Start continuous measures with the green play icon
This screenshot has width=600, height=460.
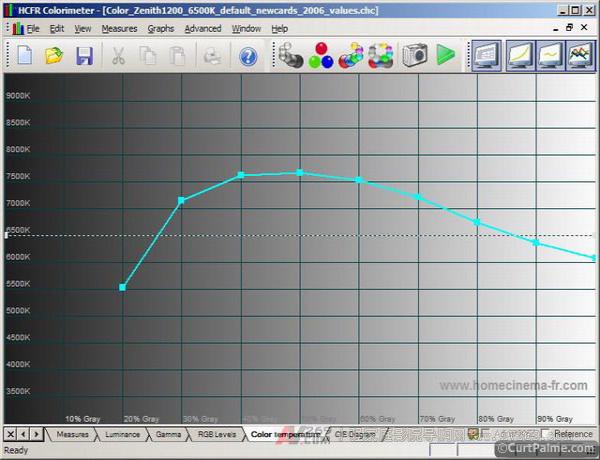[x=445, y=56]
